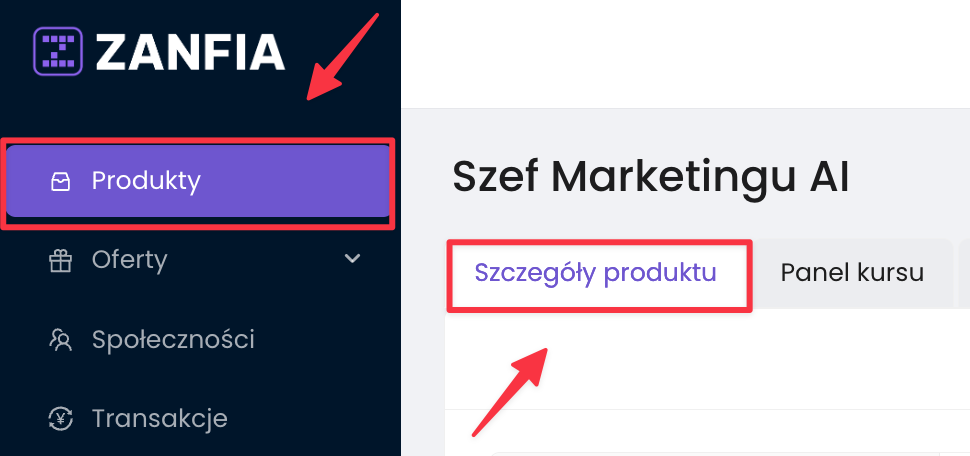Screen dimensions: 970x456
Task: Open Transakcje from the sidebar
Action: click(x=159, y=418)
